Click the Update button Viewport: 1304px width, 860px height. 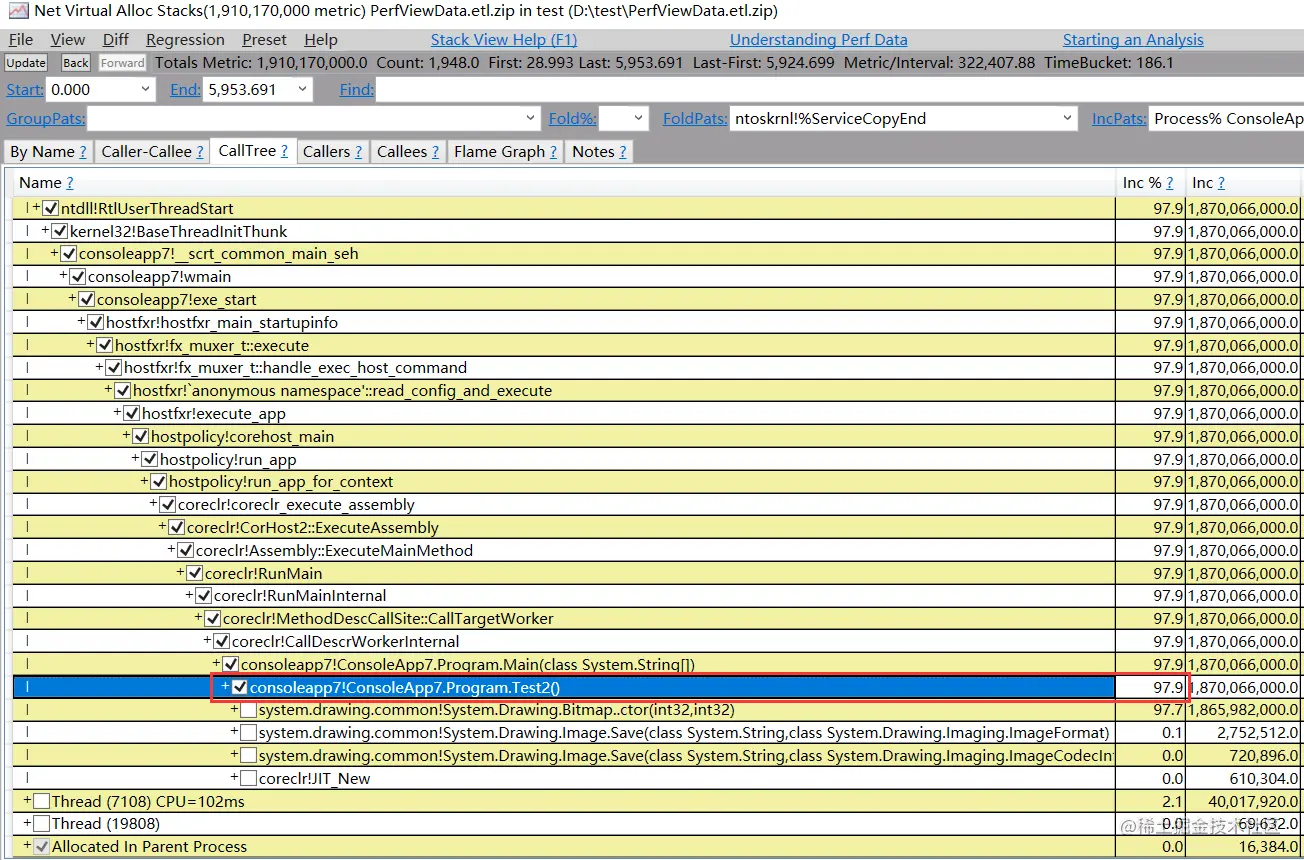click(26, 63)
